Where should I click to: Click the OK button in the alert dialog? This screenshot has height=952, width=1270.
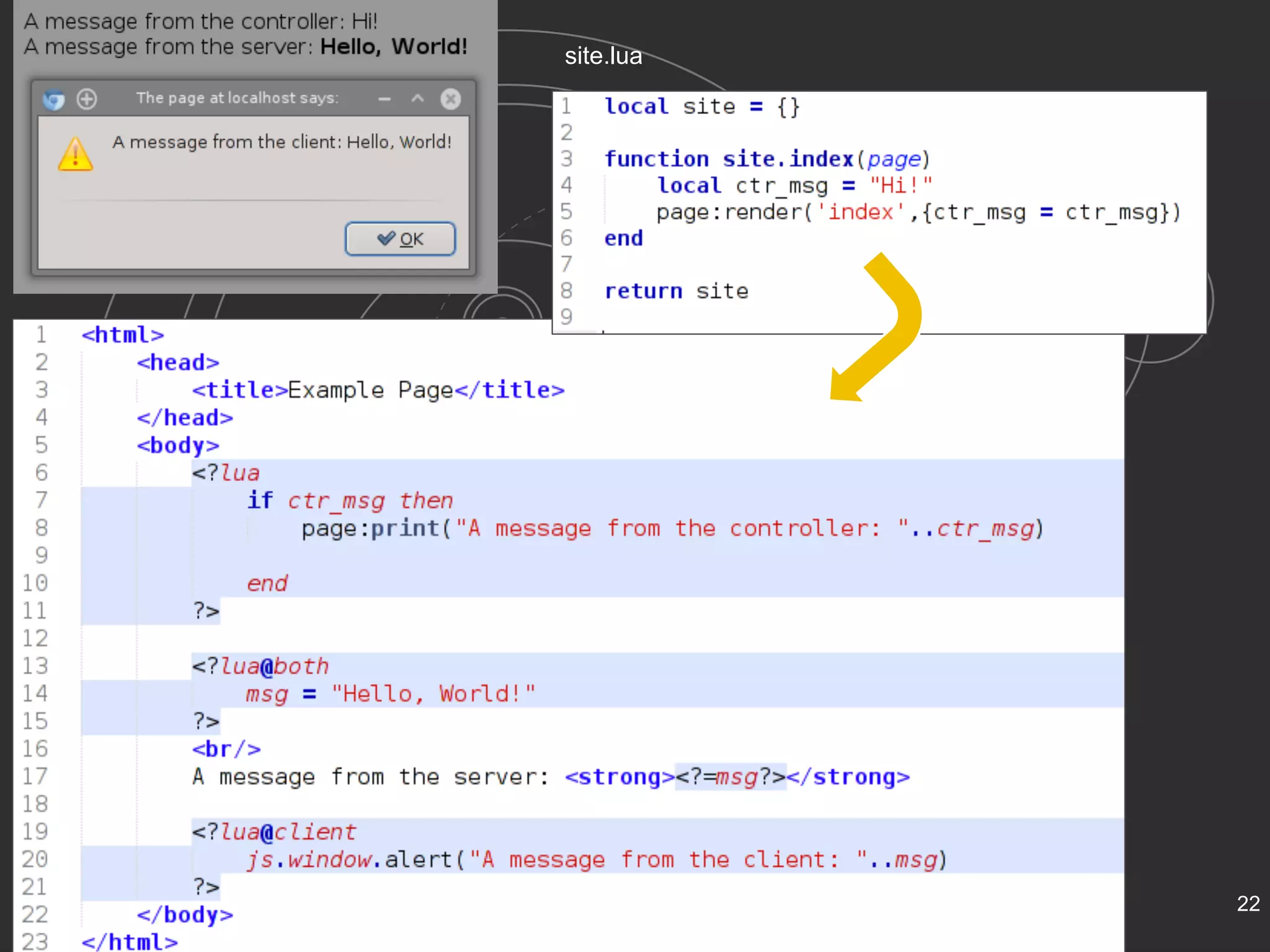(x=400, y=239)
